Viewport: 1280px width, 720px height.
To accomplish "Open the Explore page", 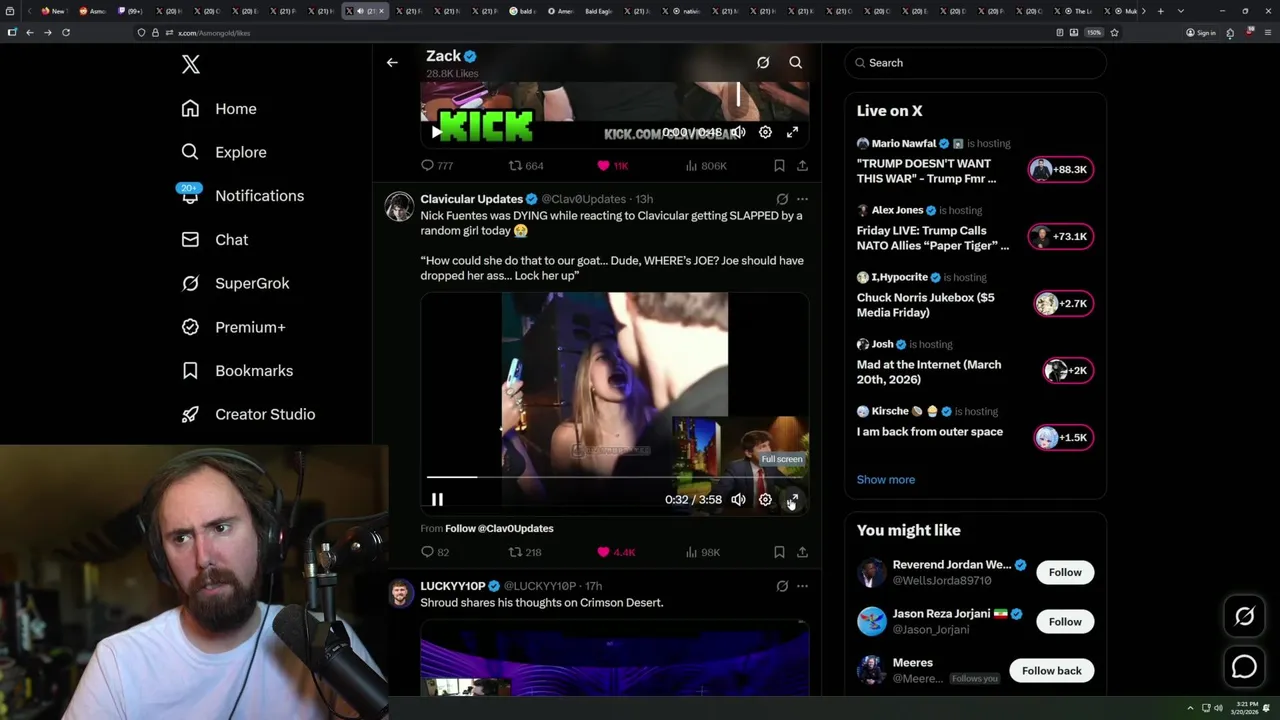I will click(x=224, y=152).
